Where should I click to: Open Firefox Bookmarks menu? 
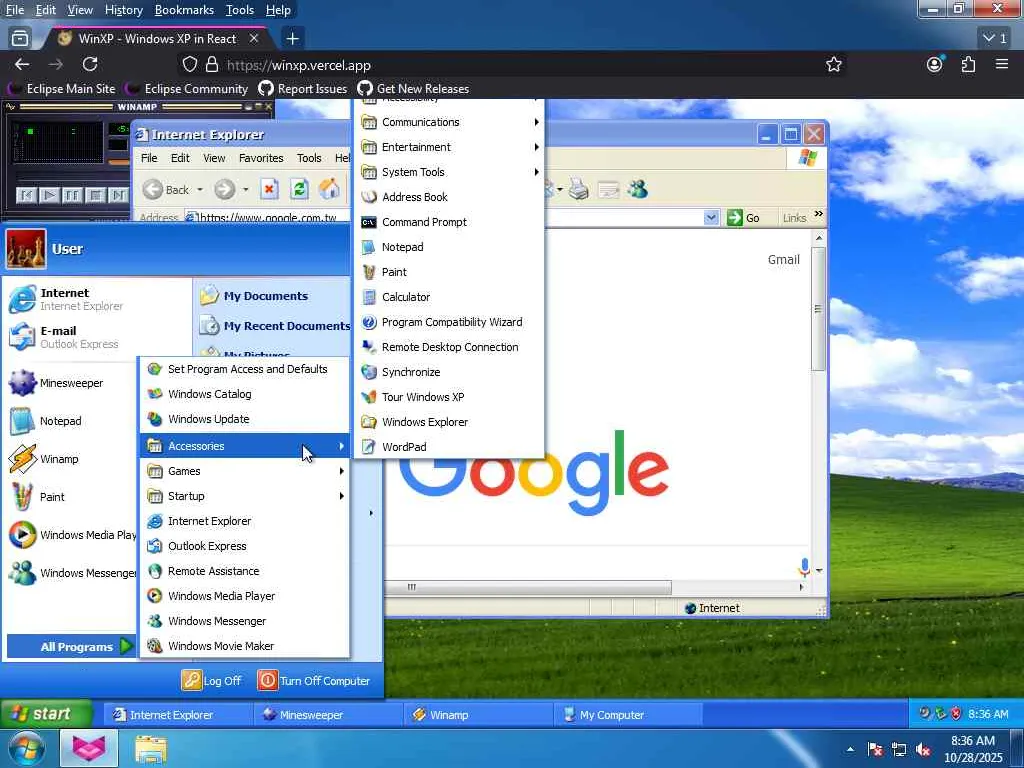184,10
